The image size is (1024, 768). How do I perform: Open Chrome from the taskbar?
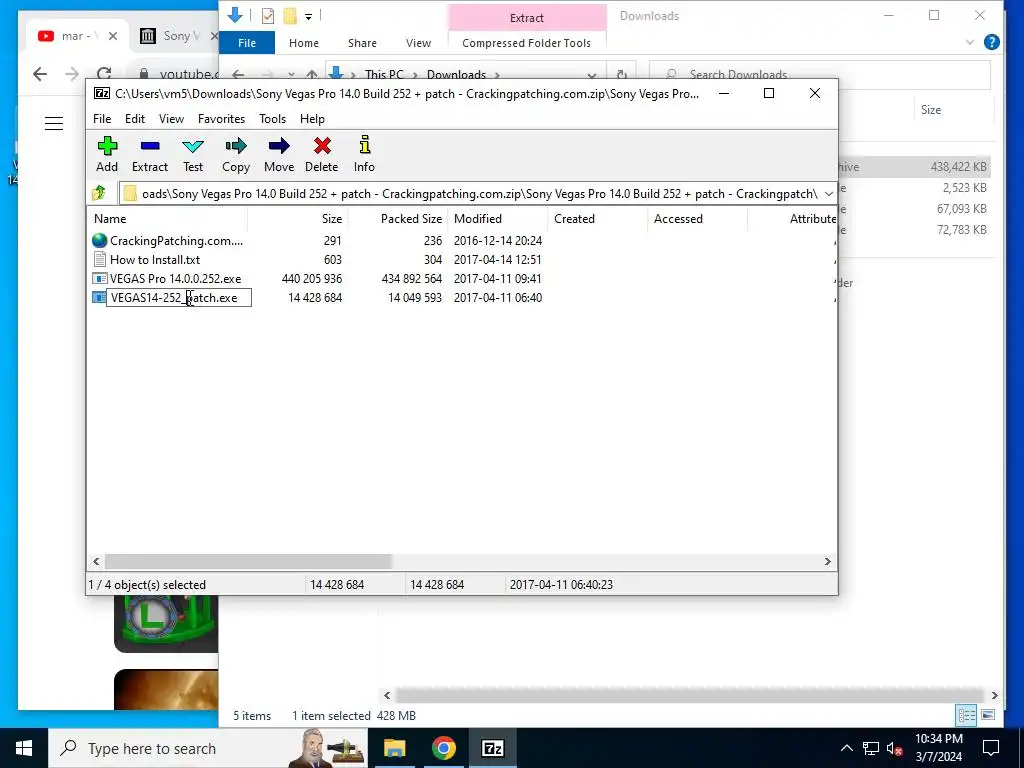443,748
